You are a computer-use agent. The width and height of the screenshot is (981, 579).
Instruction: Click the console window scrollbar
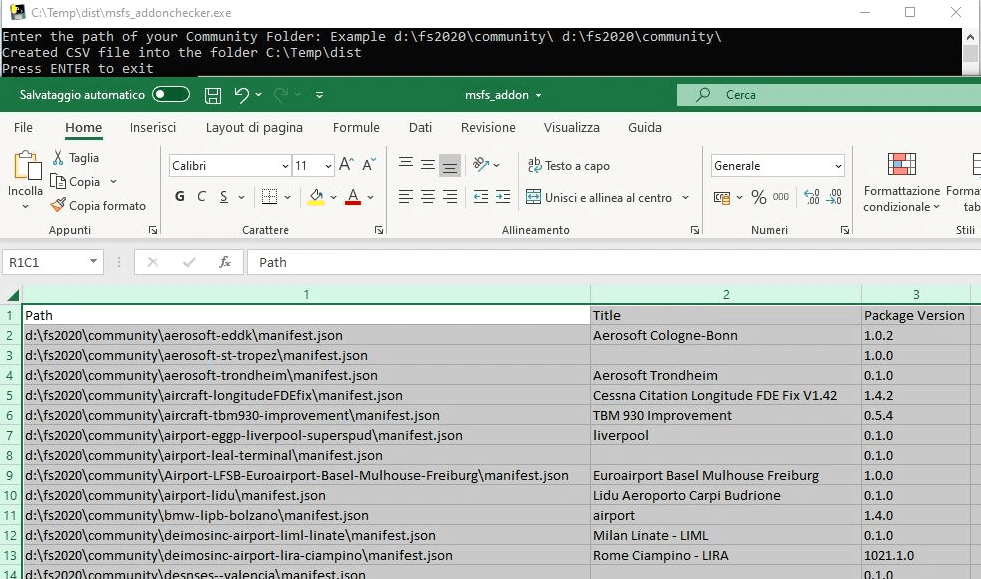click(970, 52)
